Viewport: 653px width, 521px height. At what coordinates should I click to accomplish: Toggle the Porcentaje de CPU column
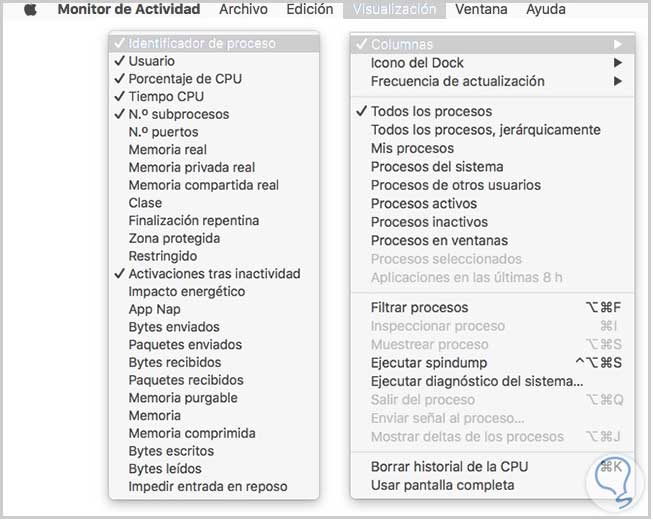[185, 79]
